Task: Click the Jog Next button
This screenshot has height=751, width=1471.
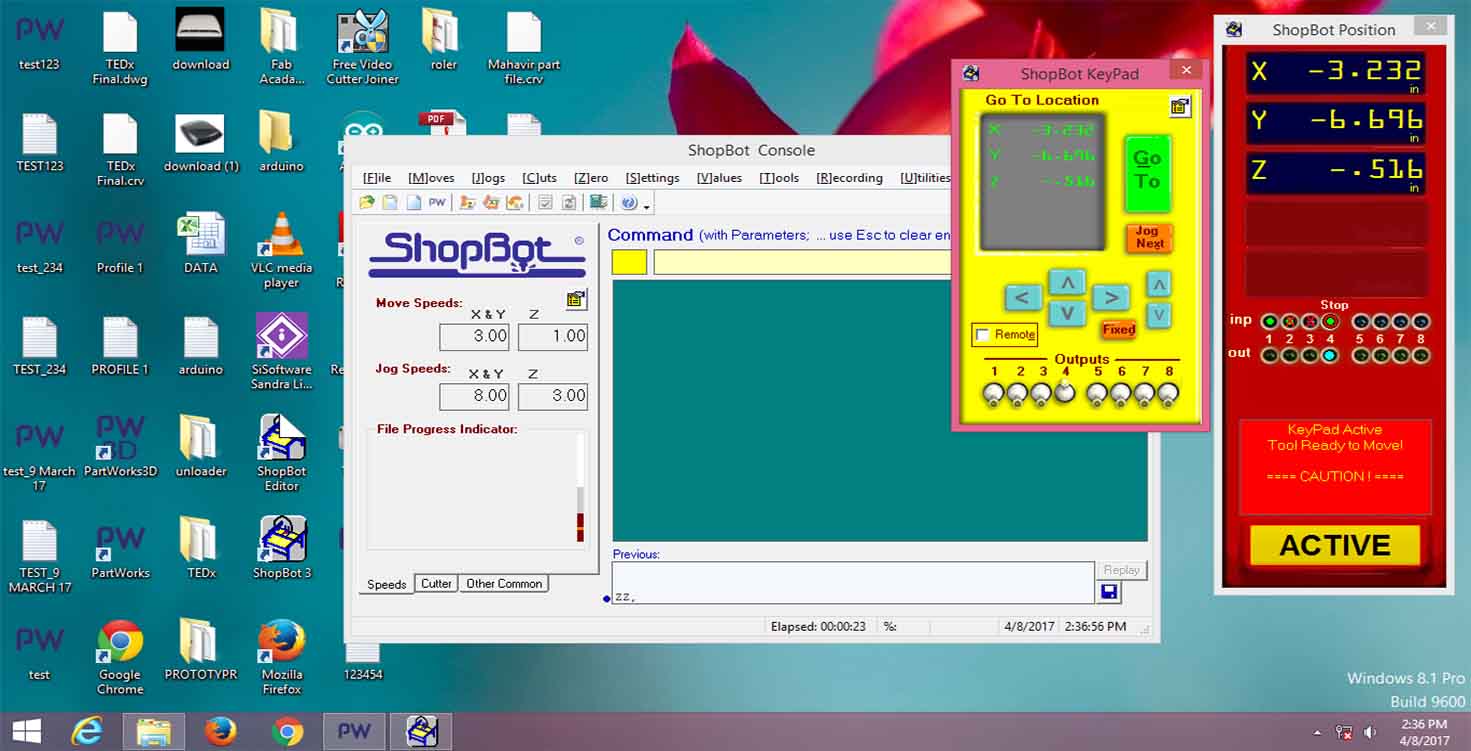Action: pos(1149,237)
